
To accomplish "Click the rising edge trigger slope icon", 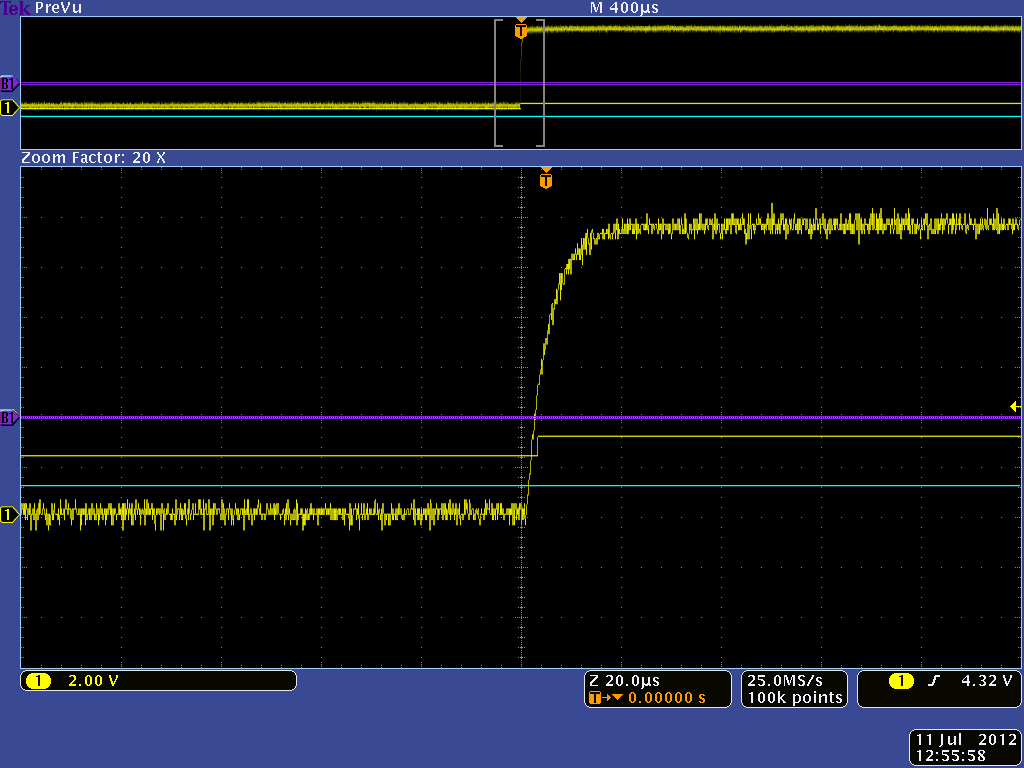I will 934,681.
